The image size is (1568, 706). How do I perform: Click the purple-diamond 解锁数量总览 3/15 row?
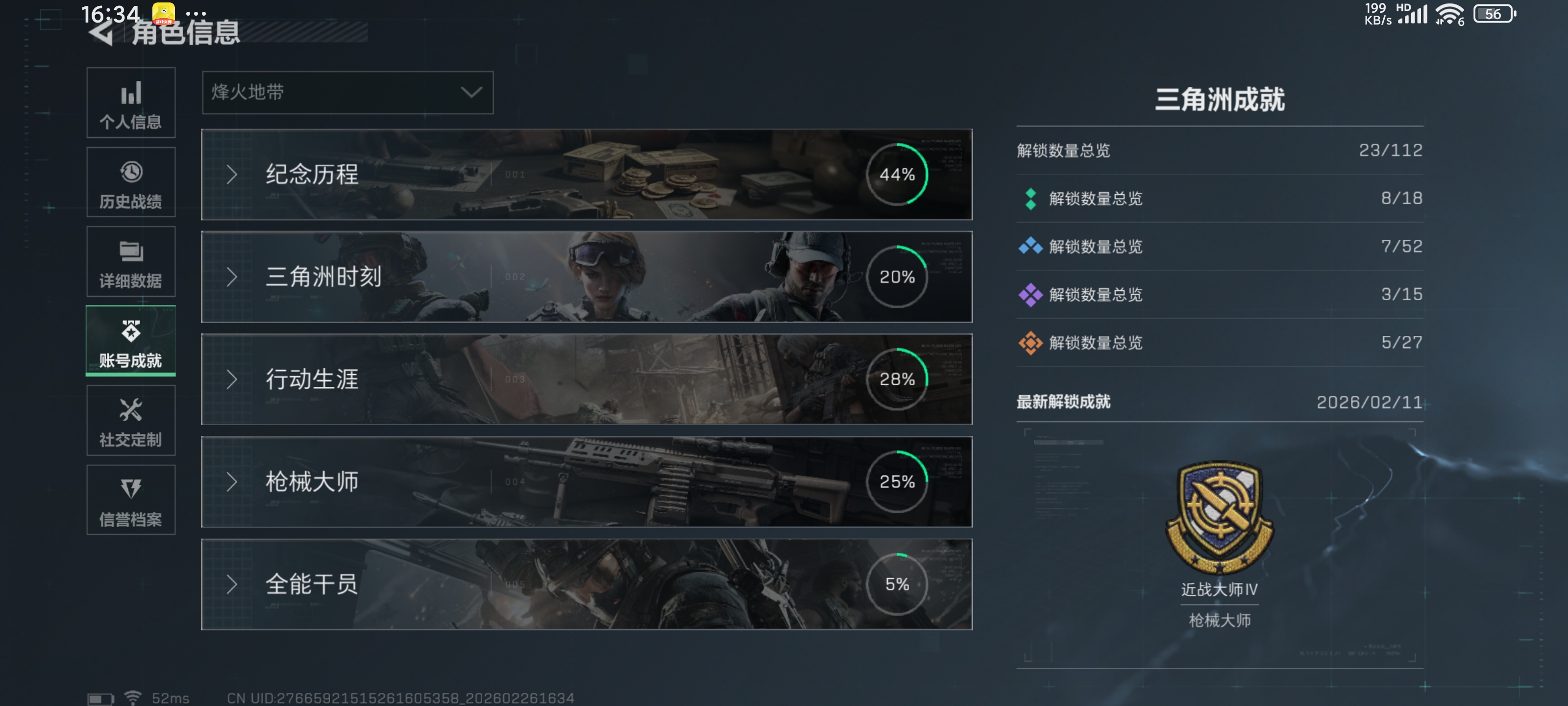point(1220,295)
